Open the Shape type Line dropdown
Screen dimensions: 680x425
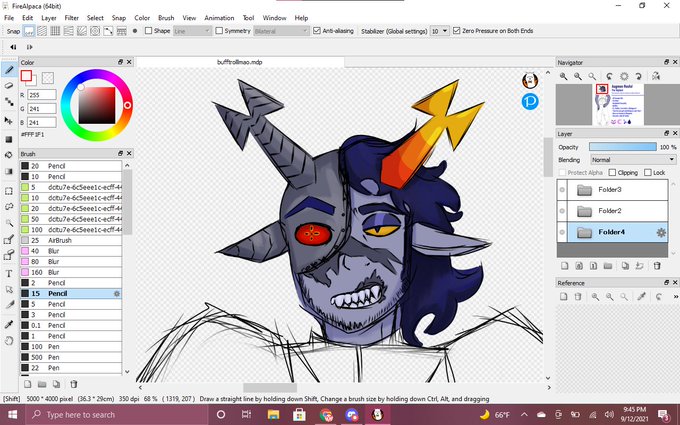tap(192, 31)
